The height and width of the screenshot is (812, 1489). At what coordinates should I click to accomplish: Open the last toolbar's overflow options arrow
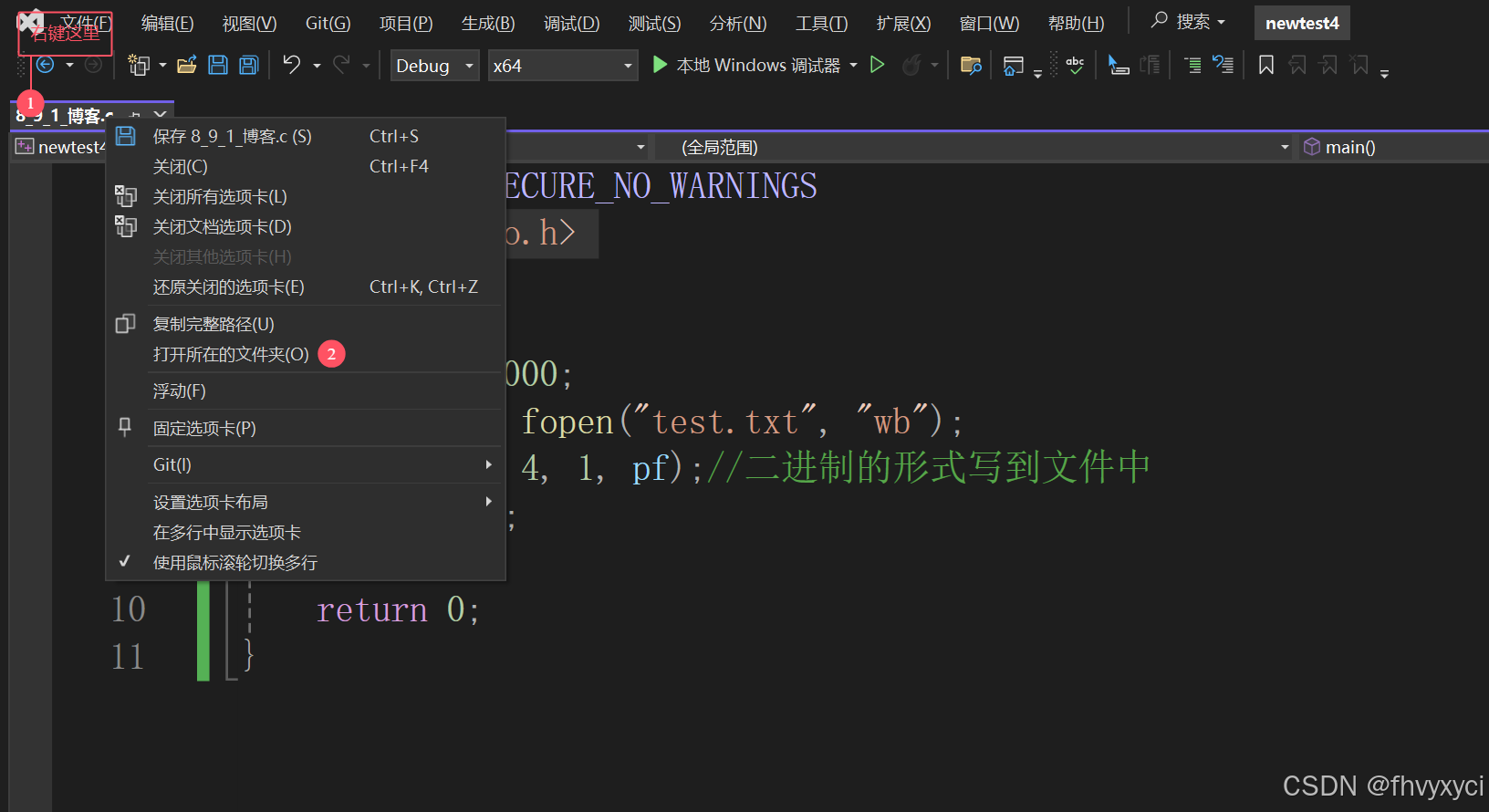(x=1384, y=74)
